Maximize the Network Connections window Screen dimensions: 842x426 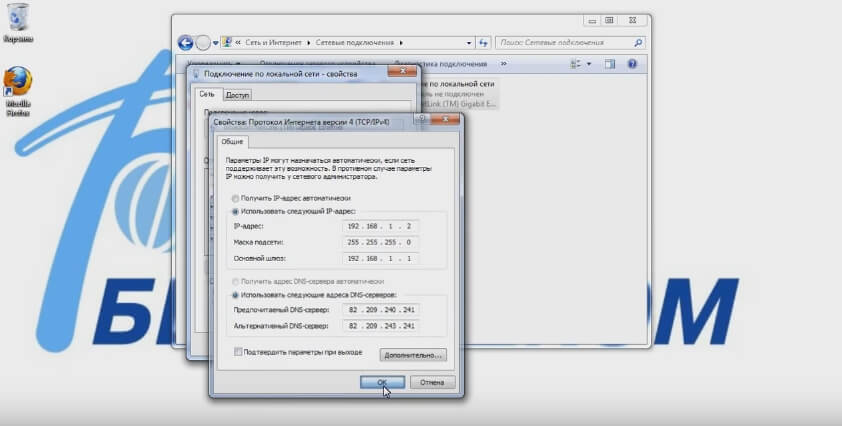pos(609,20)
